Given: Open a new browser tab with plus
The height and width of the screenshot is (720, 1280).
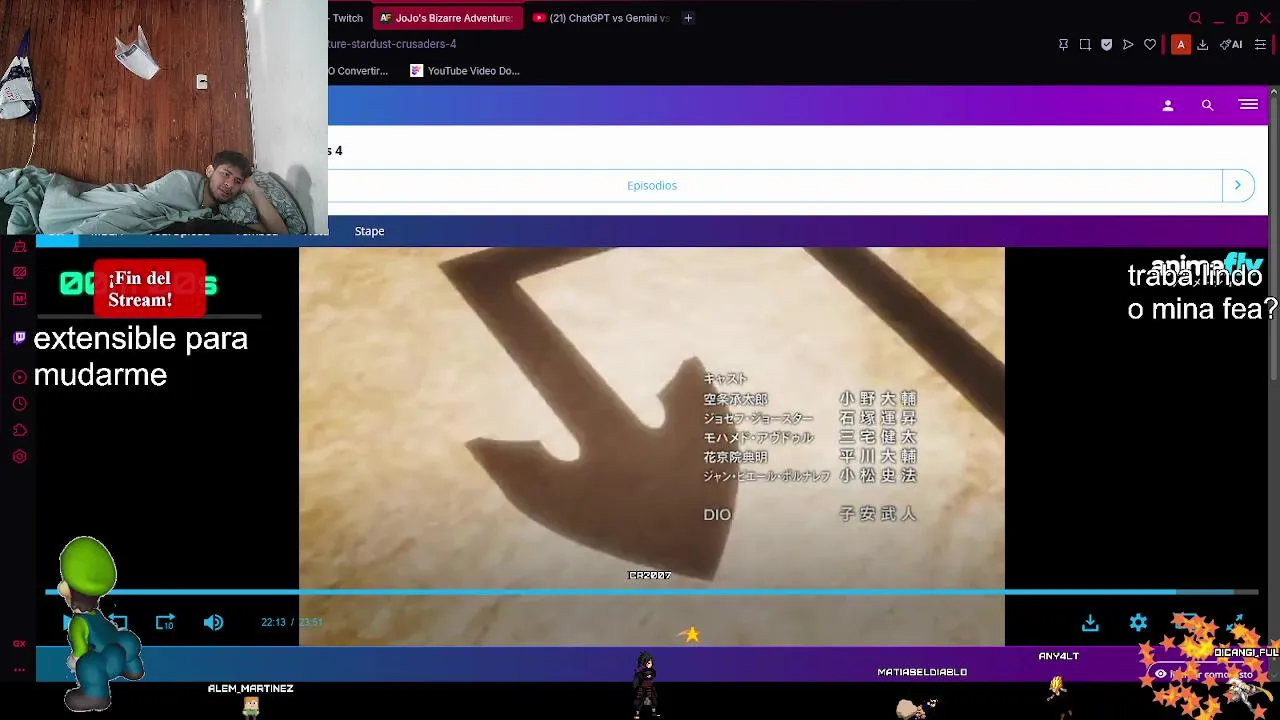Looking at the screenshot, I should coord(688,18).
